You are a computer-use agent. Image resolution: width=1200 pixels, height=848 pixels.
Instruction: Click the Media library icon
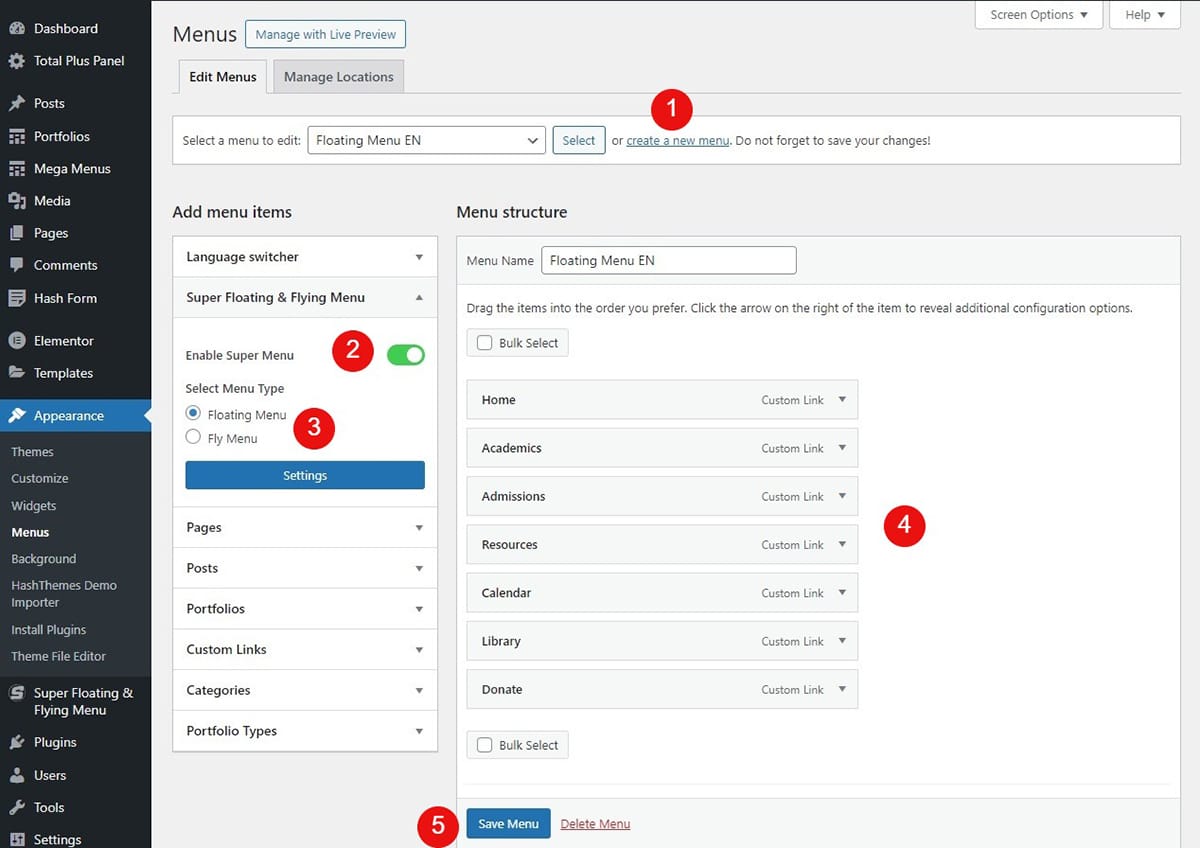point(17,201)
